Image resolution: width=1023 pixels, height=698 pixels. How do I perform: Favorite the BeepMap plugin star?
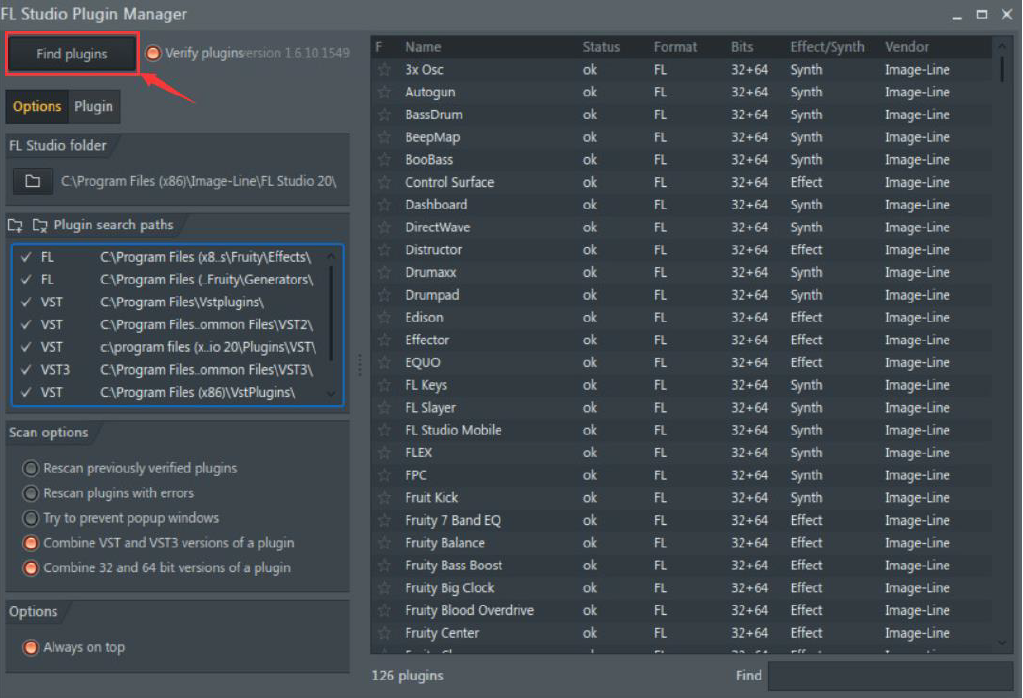tap(384, 137)
